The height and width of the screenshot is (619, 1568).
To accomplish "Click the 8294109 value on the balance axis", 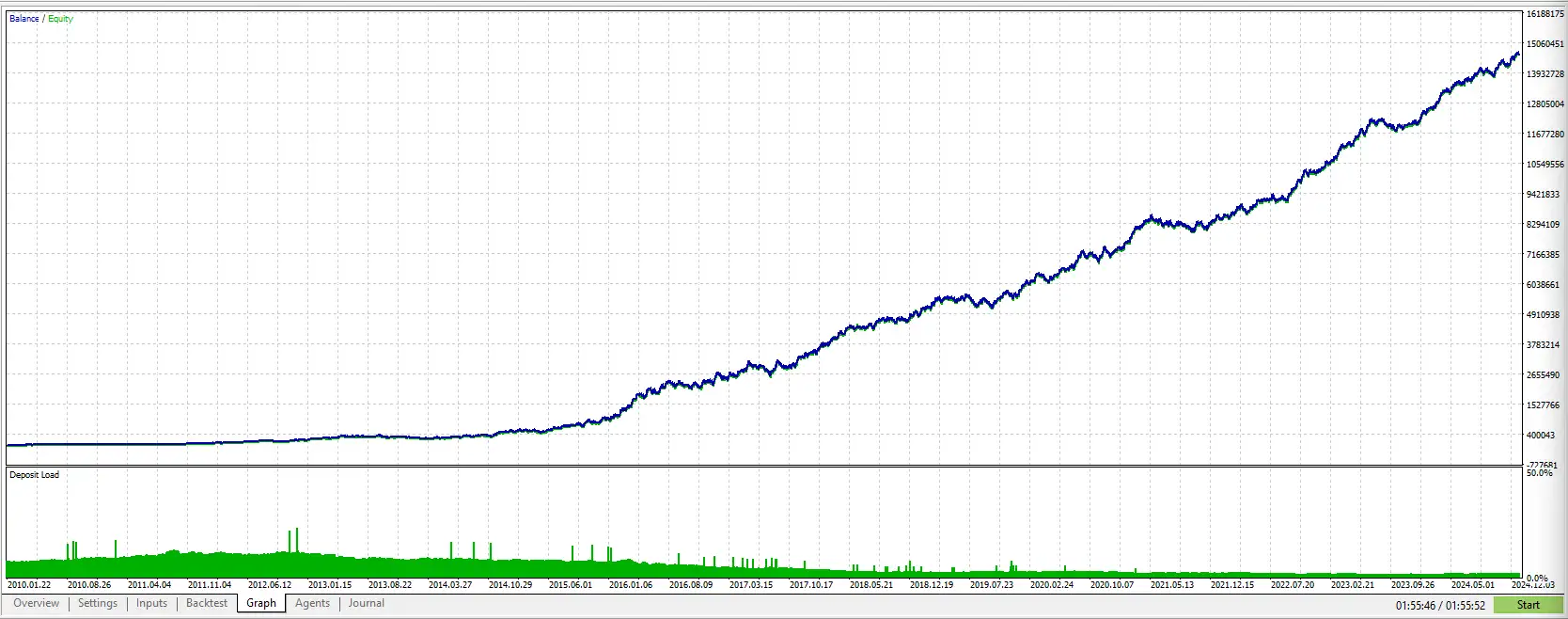I will (x=1543, y=225).
